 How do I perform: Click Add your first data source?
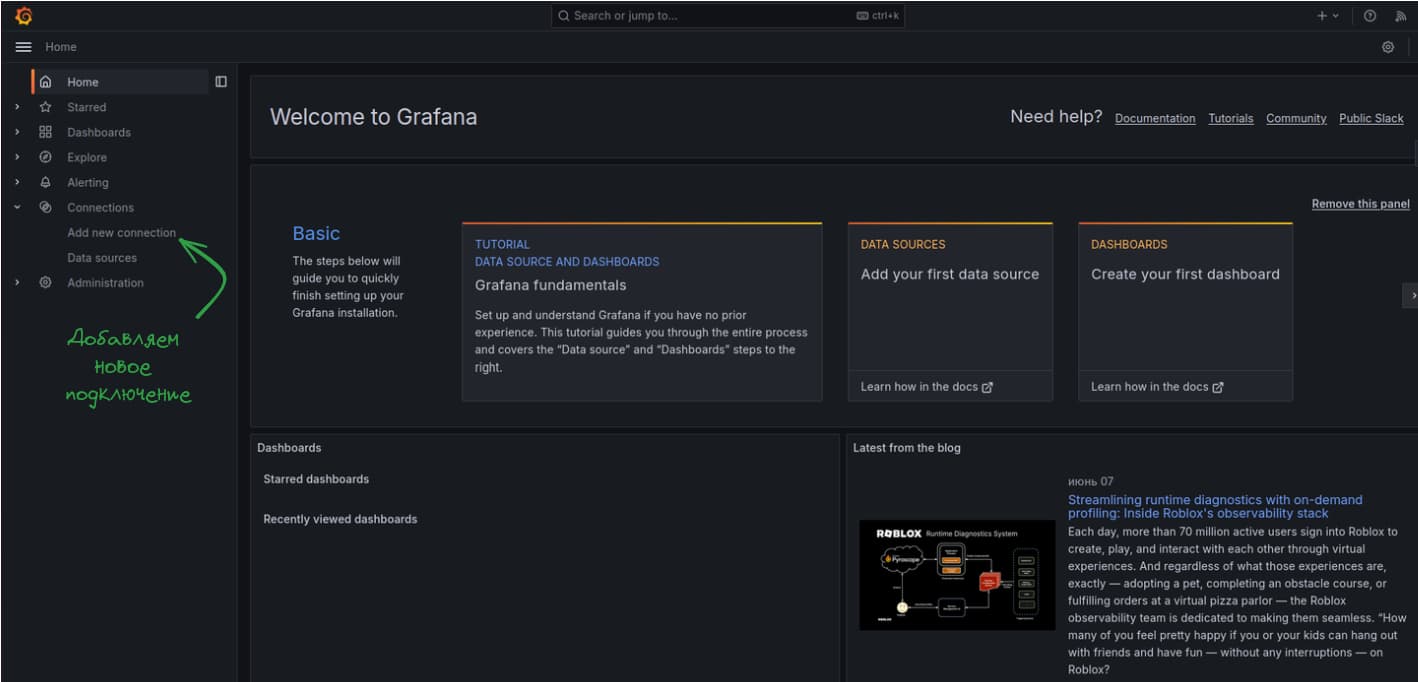point(950,274)
